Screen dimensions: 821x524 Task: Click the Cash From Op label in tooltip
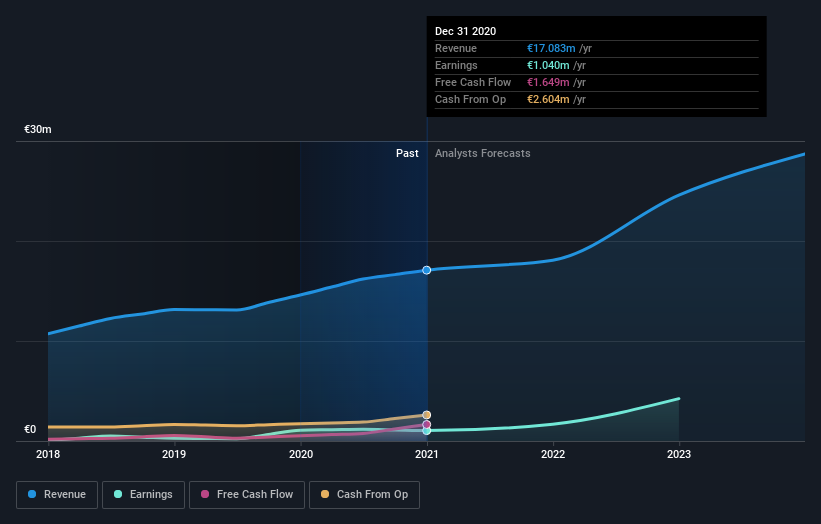(471, 99)
